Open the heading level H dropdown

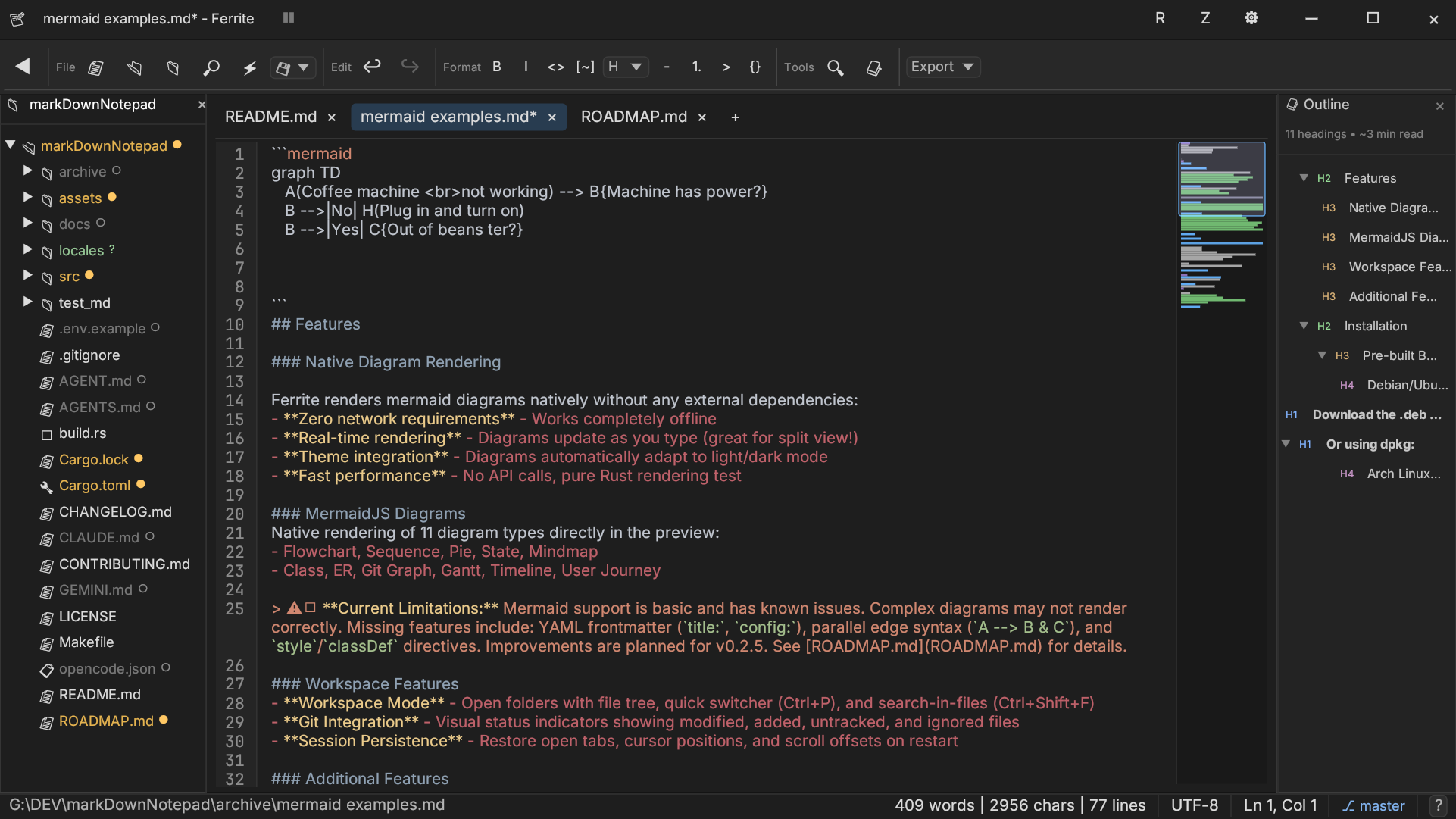pyautogui.click(x=626, y=67)
